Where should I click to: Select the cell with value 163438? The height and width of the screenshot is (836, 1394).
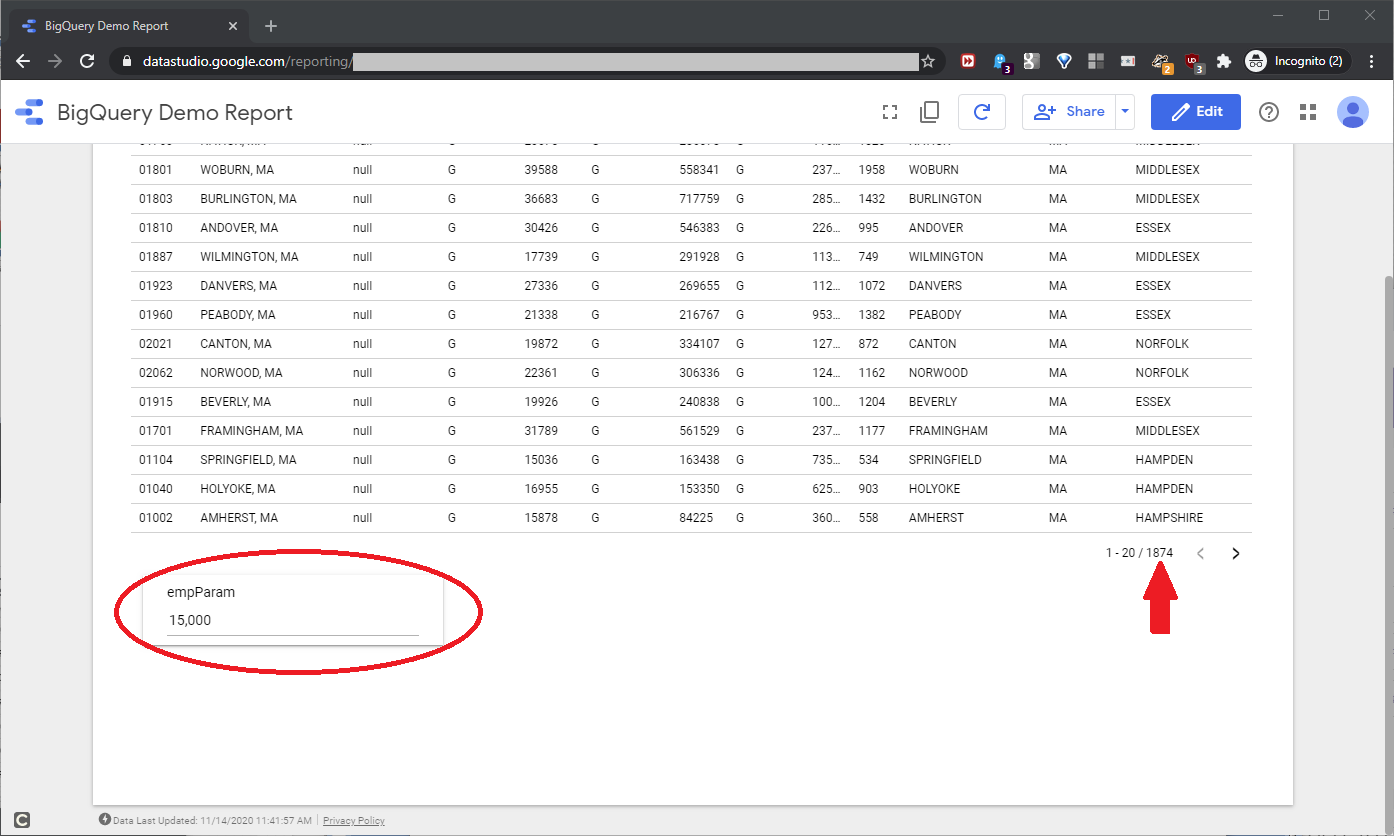point(699,460)
